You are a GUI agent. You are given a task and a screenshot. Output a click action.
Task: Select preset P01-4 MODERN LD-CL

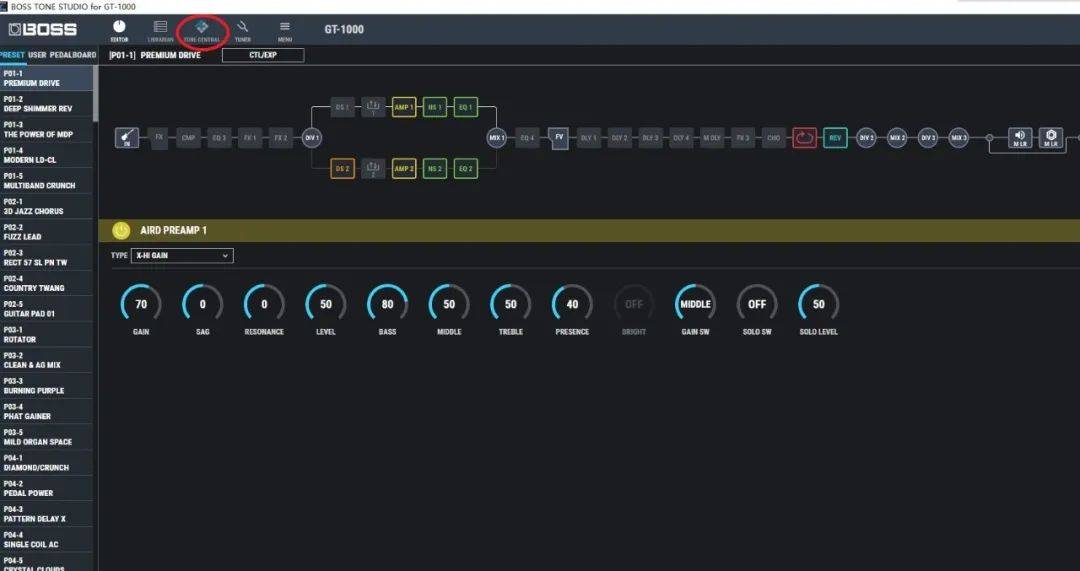pos(46,155)
